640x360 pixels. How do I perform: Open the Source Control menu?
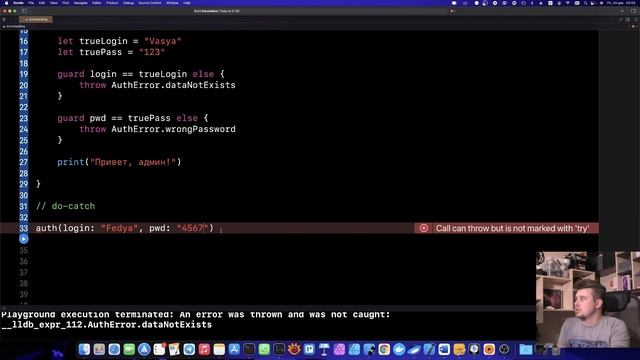[150, 3]
